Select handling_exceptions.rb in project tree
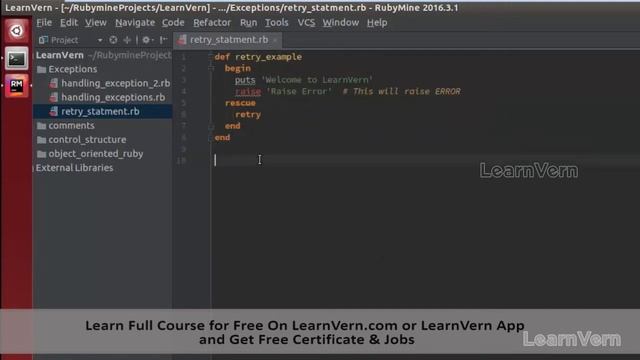This screenshot has width=640, height=360. coord(113,98)
